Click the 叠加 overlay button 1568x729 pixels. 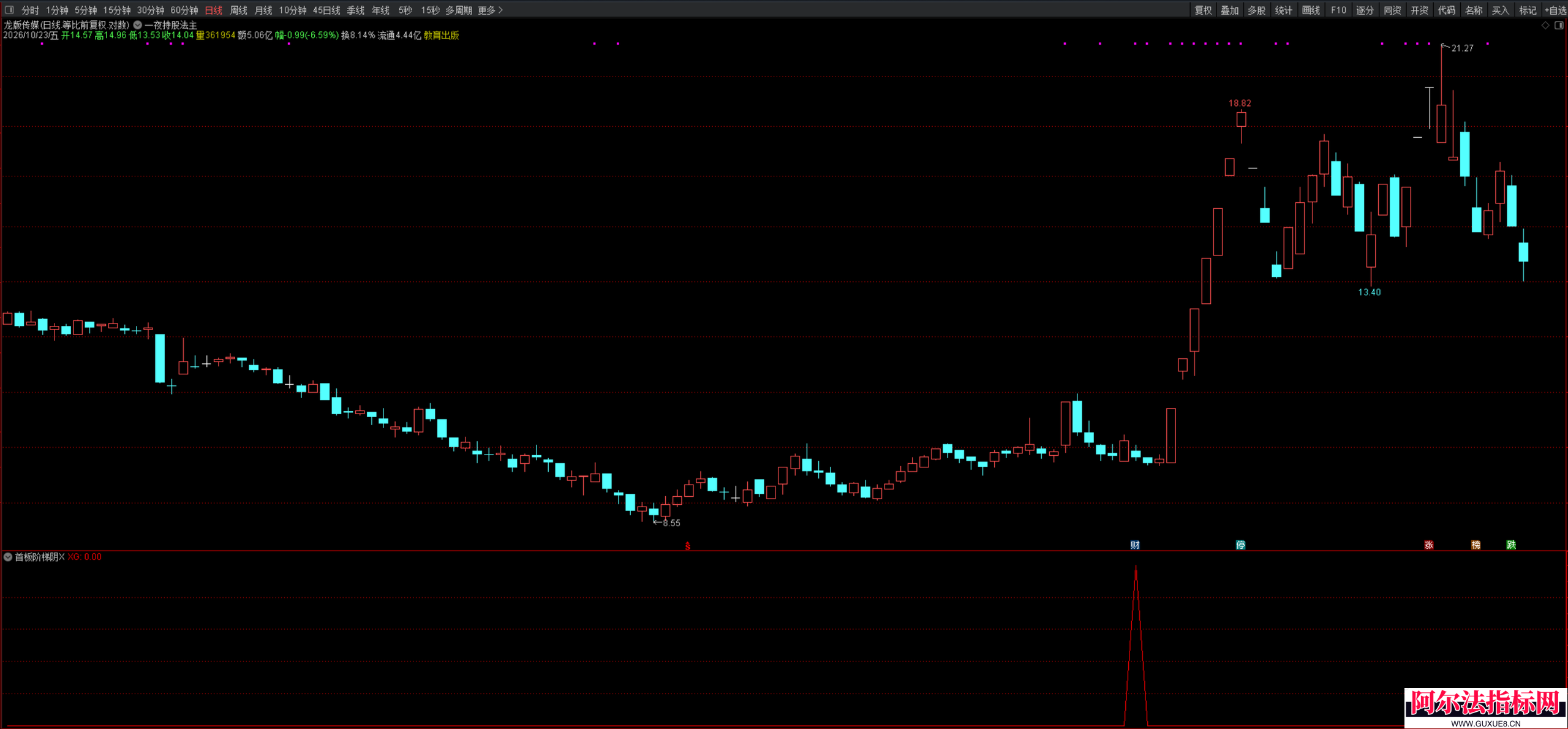click(1230, 10)
